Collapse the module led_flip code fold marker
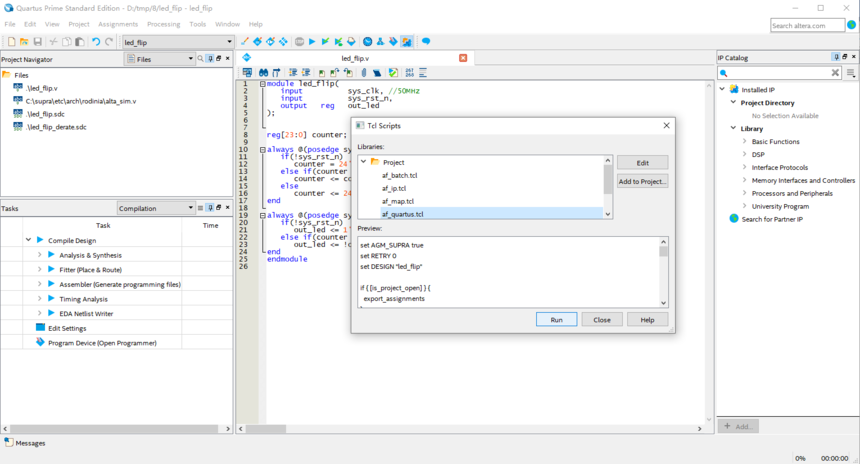This screenshot has height=464, width=860. [x=263, y=84]
